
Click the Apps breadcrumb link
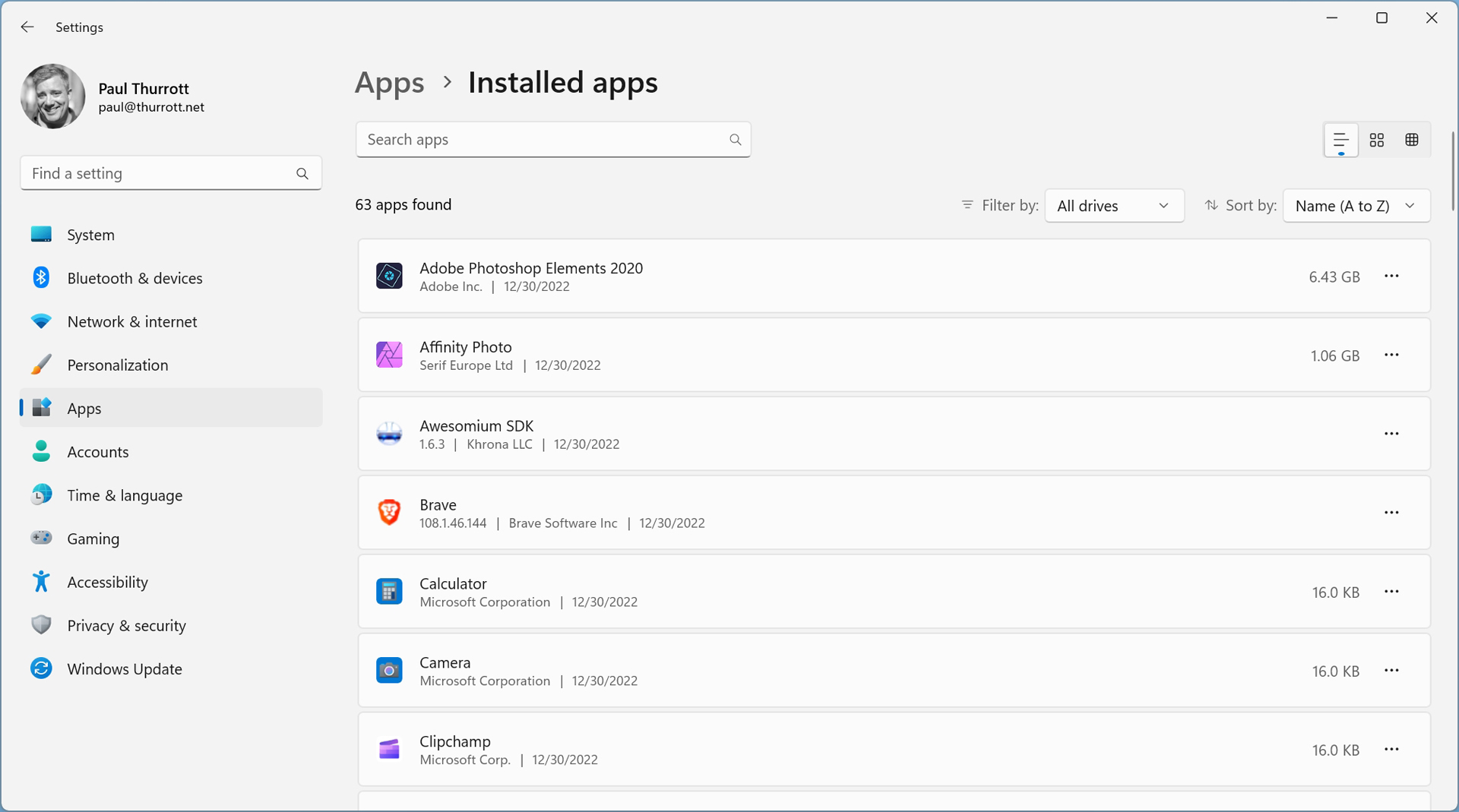pos(389,82)
